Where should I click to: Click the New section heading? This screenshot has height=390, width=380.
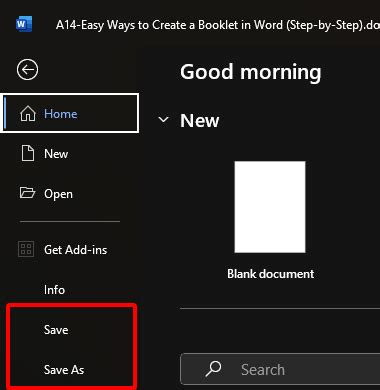[x=200, y=120]
